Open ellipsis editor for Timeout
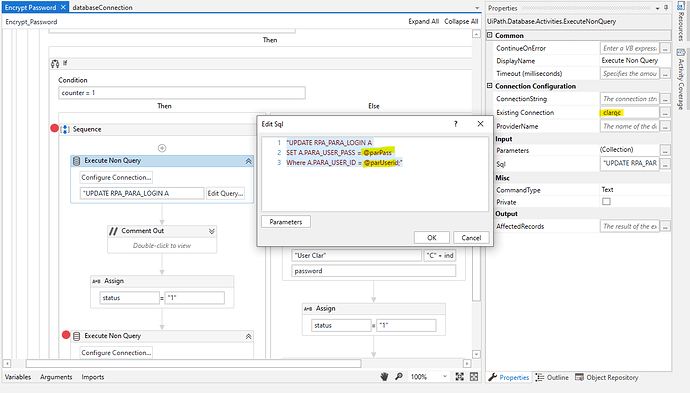This screenshot has width=690, height=393. coord(665,73)
